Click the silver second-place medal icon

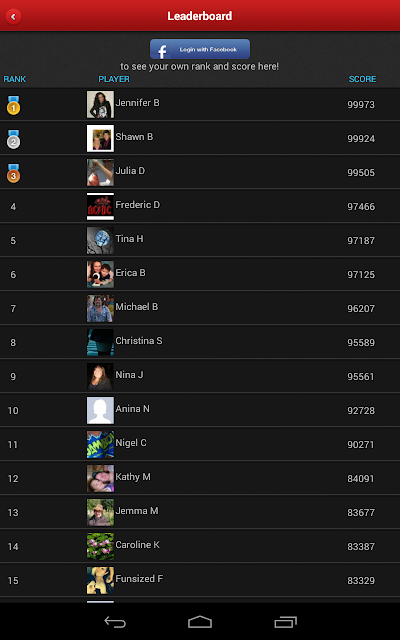13,139
